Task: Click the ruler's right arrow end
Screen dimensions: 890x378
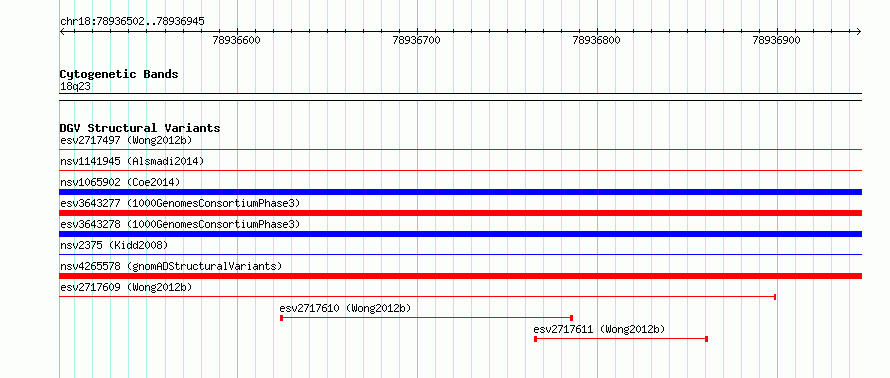Action: pyautogui.click(x=858, y=31)
